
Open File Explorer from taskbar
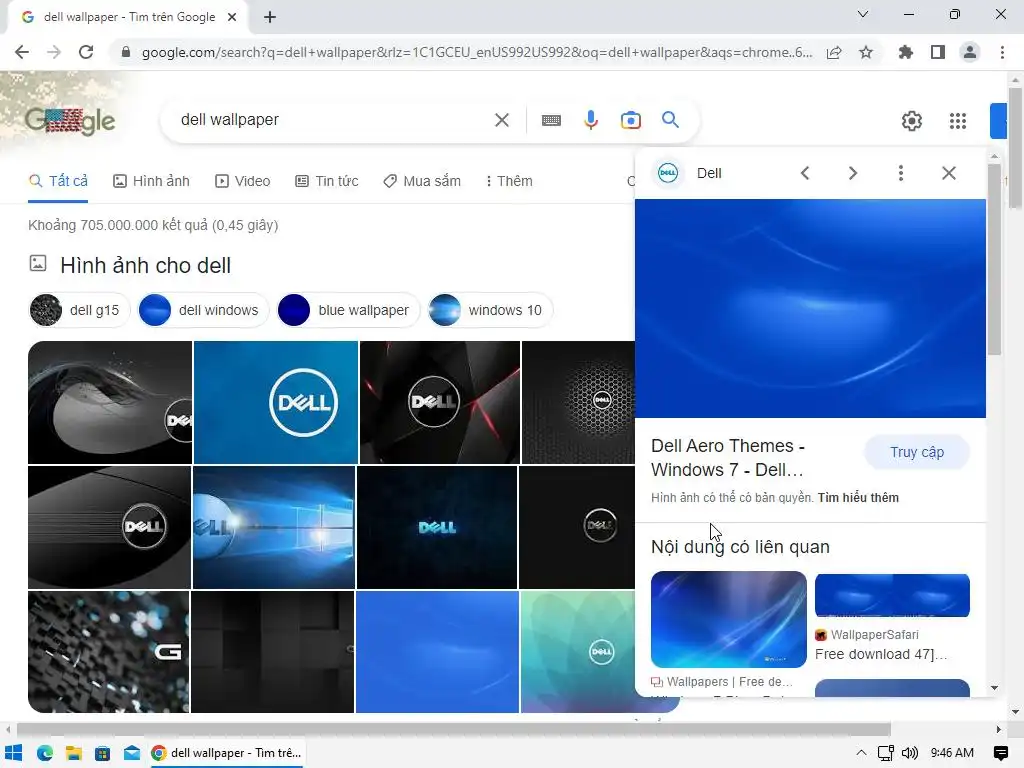tap(73, 753)
